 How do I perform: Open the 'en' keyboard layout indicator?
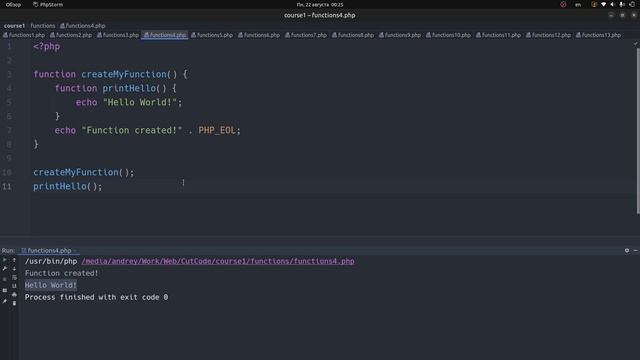(578, 4)
